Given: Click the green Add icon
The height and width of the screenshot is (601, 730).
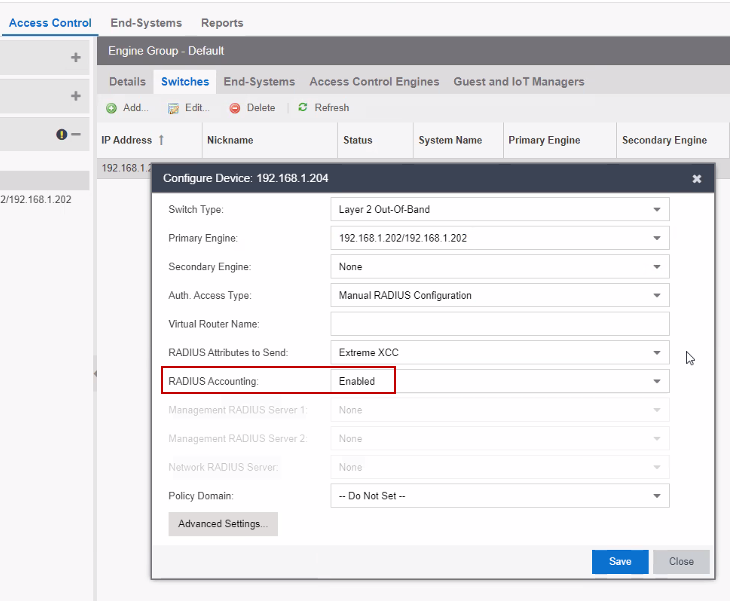Looking at the screenshot, I should [111, 108].
